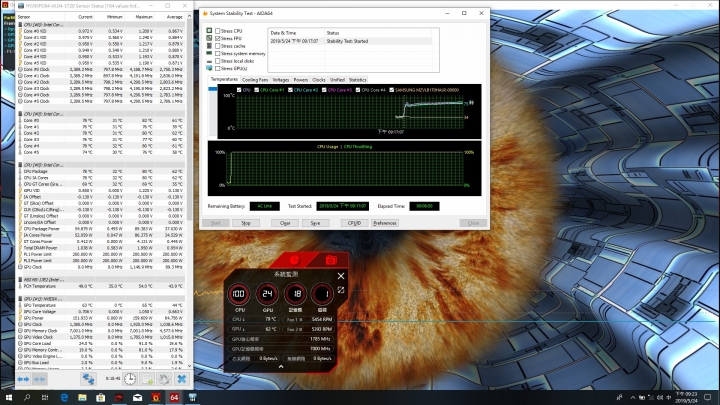Enable Stress cache checkbox
Image resolution: width=720 pixels, height=405 pixels.
tap(218, 46)
